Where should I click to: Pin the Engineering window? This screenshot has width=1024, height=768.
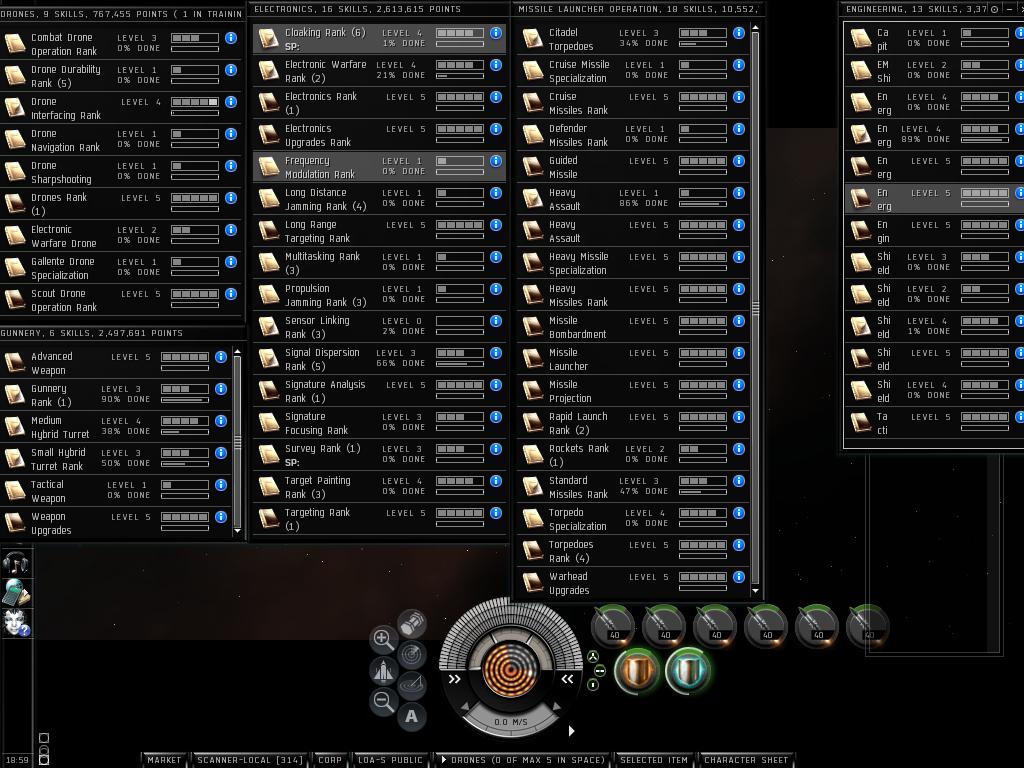tap(995, 9)
